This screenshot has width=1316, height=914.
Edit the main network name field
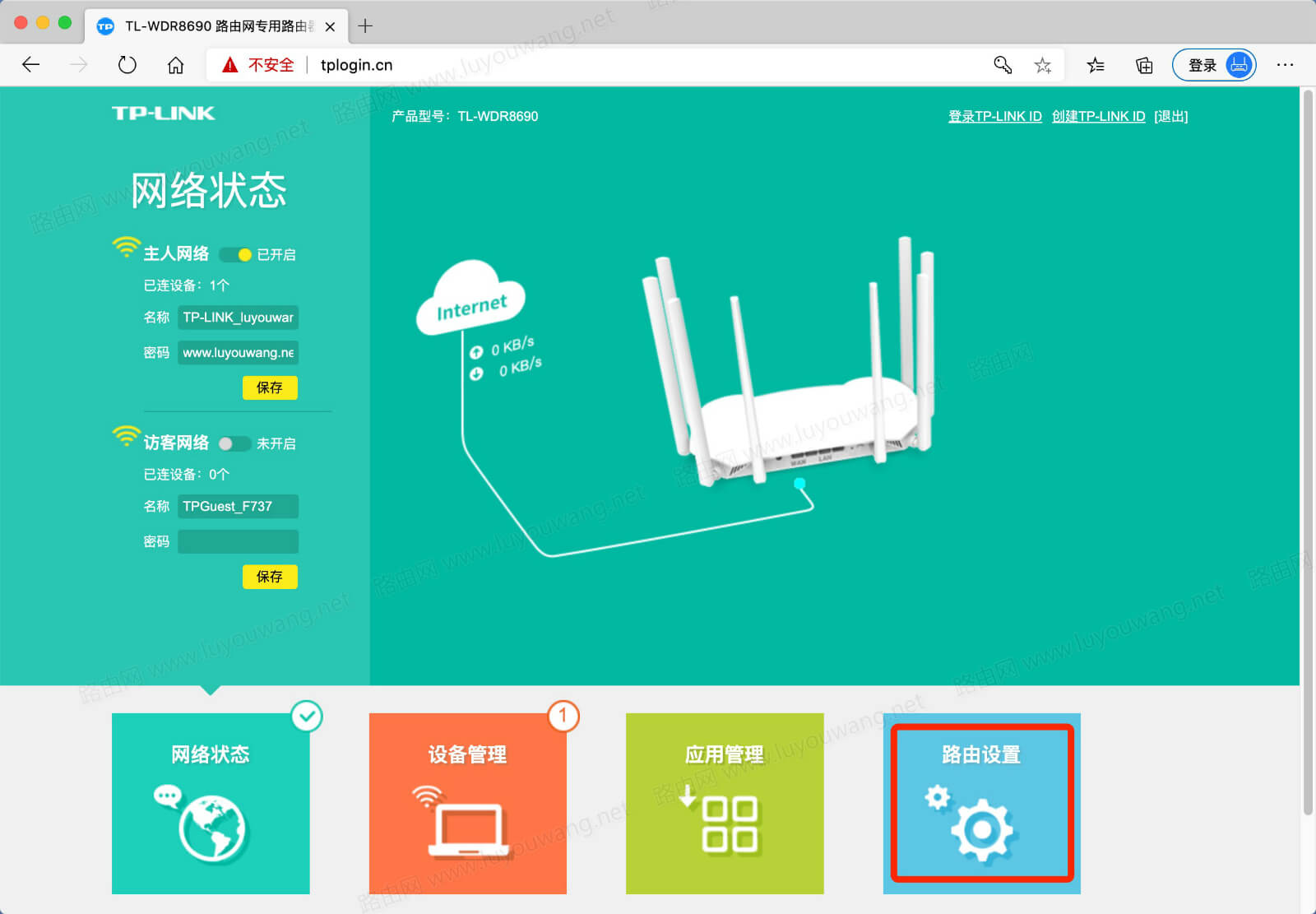[x=238, y=318]
